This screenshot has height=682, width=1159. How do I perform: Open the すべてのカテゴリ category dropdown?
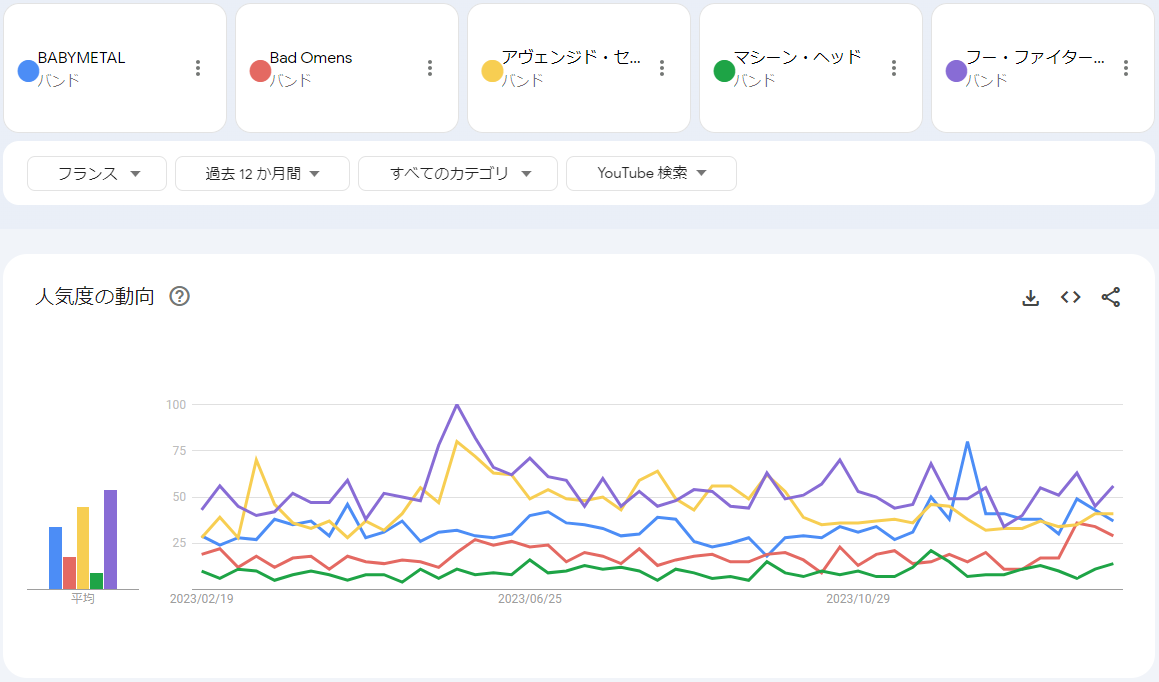pos(458,174)
